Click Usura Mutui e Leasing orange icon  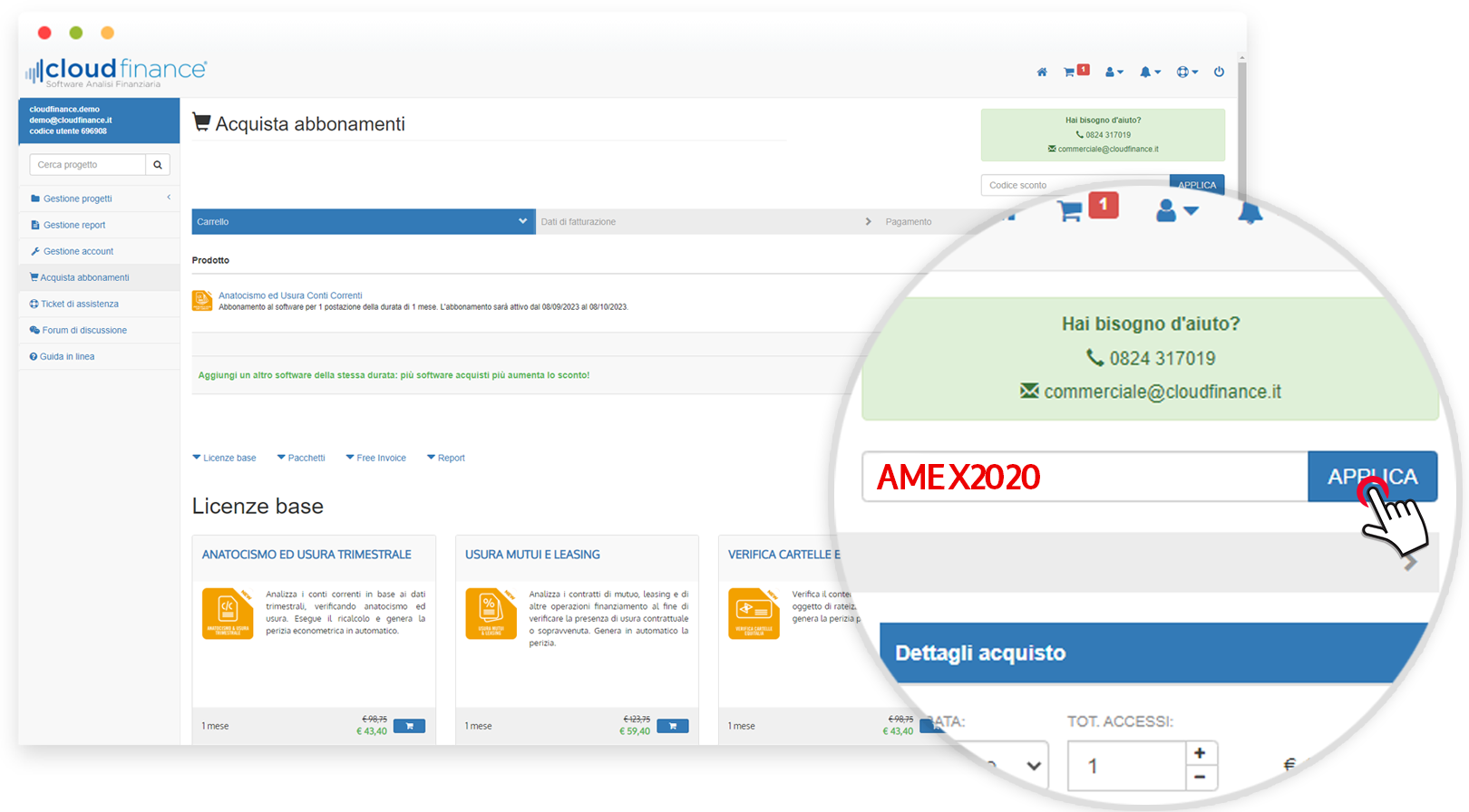pos(491,614)
